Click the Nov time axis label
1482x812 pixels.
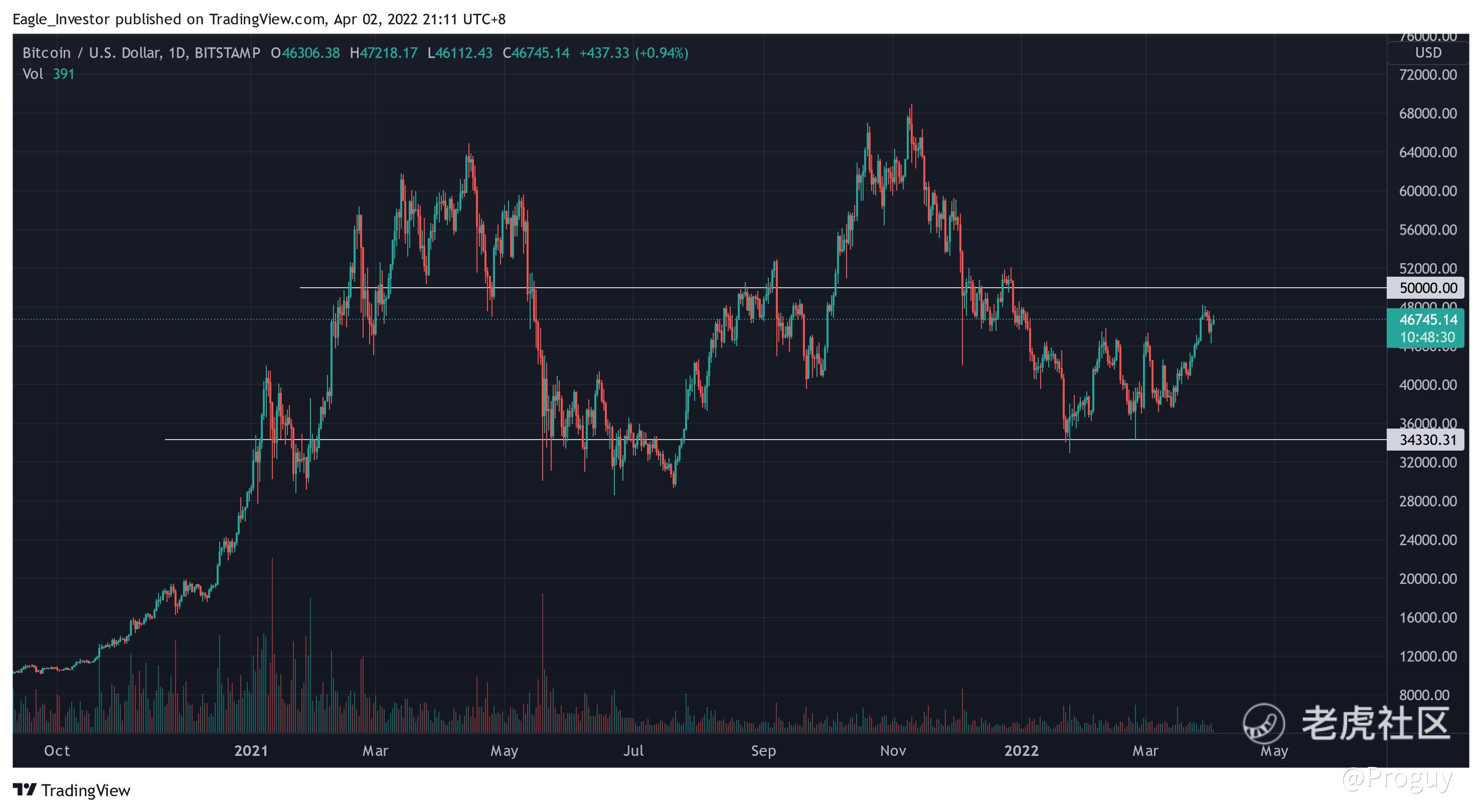(x=893, y=750)
